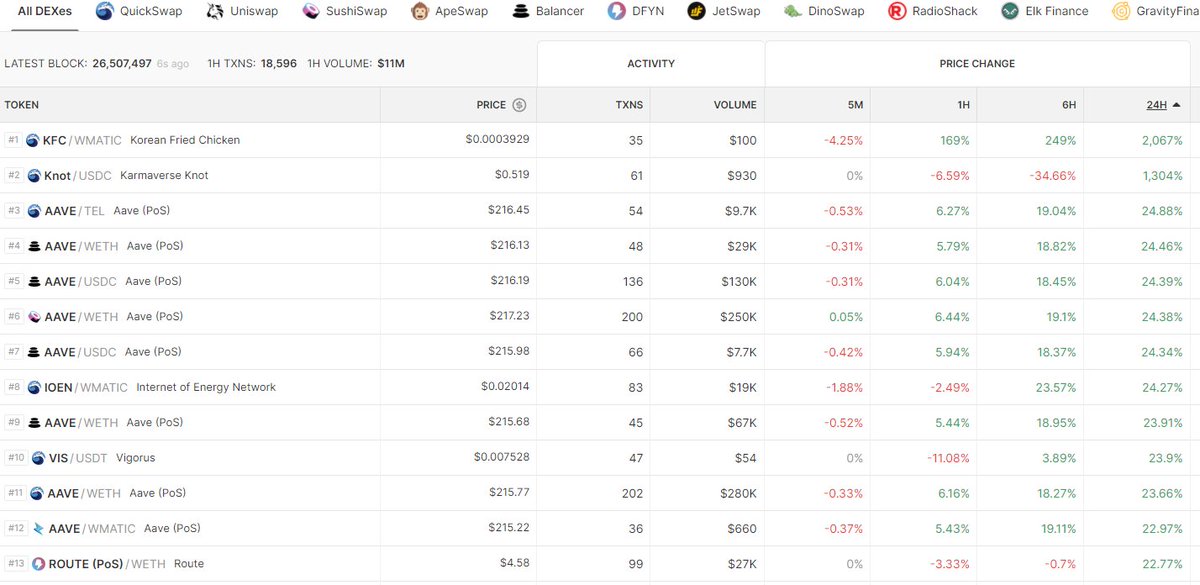
Task: Sort by the PRICE column header
Action: click(x=491, y=105)
